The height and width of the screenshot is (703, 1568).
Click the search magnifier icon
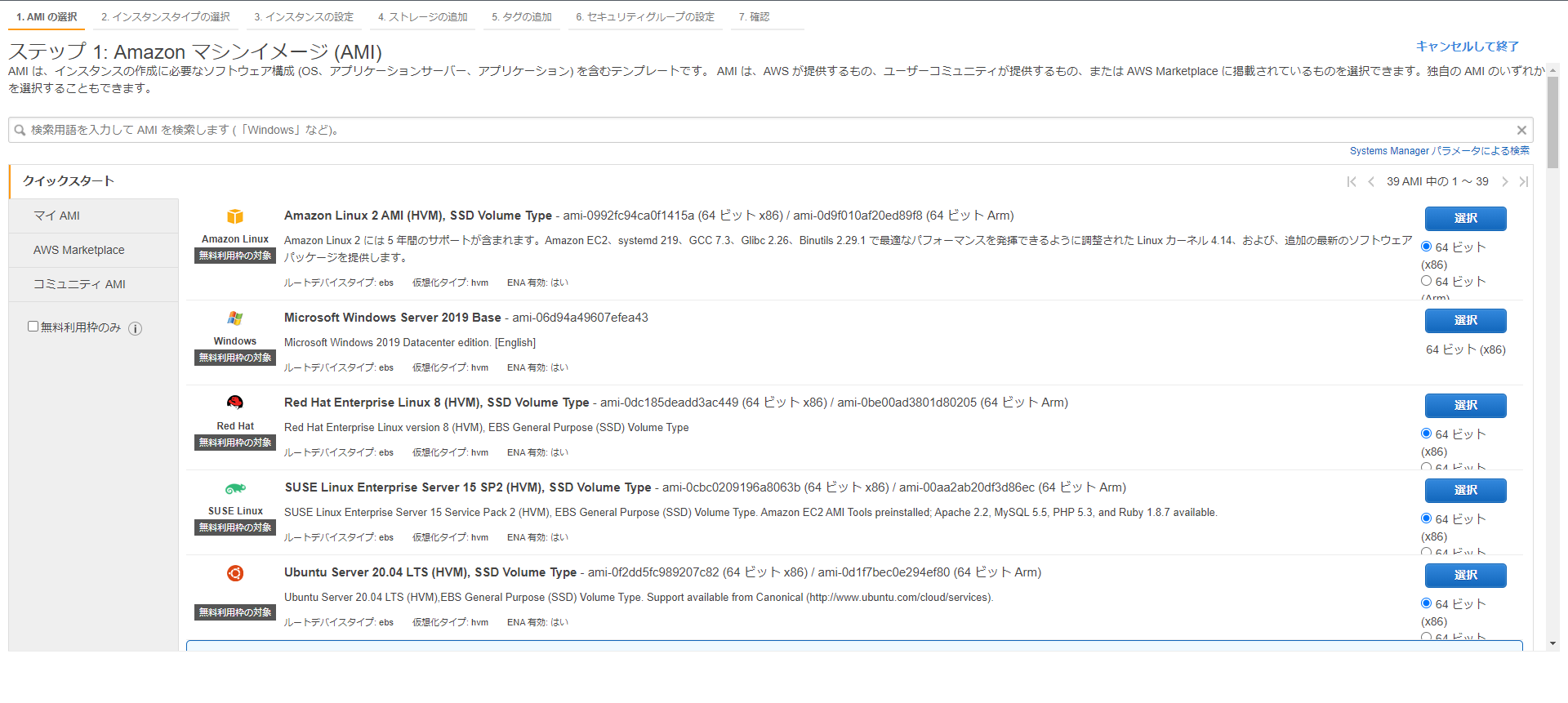pyautogui.click(x=20, y=130)
